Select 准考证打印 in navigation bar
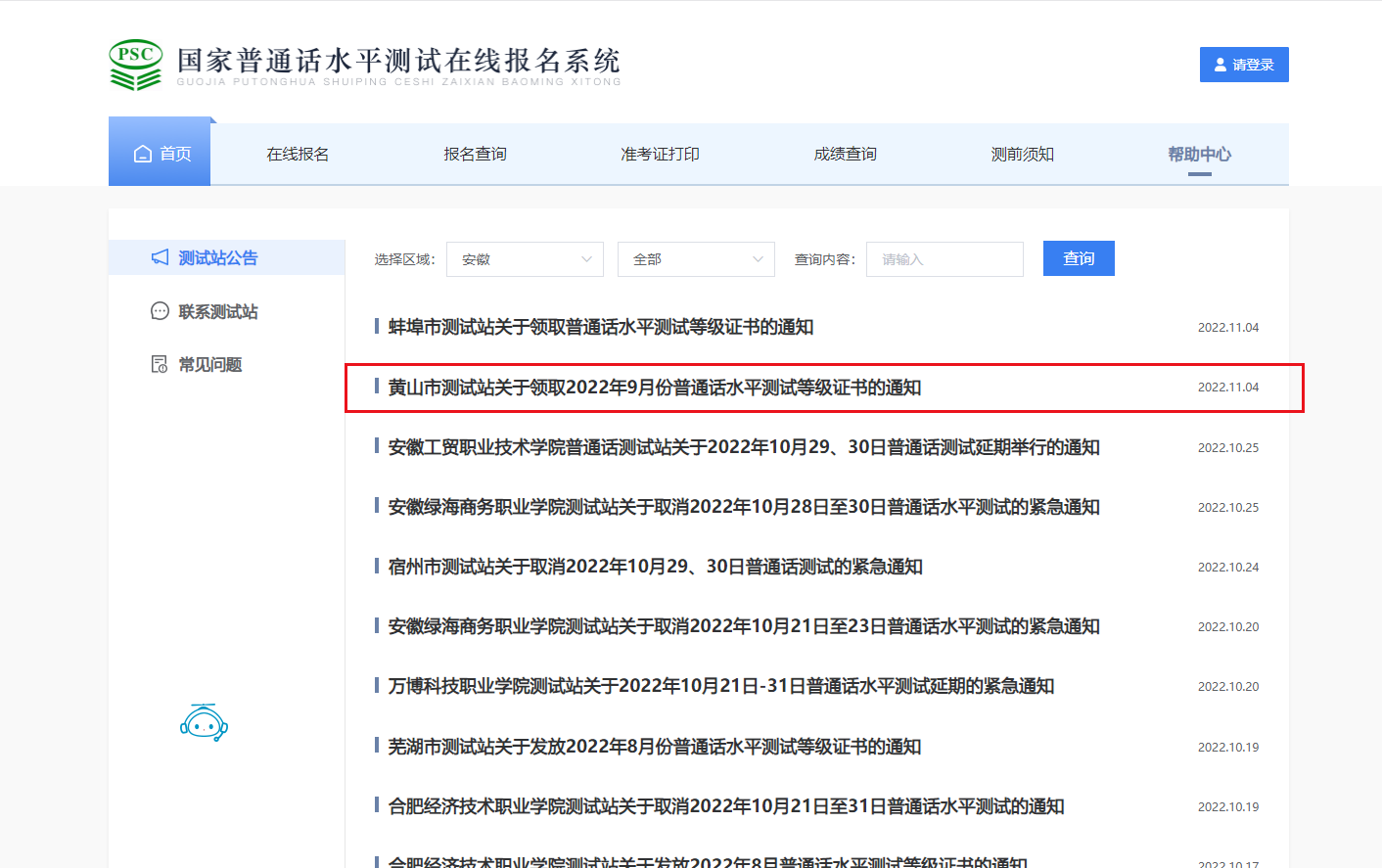 pos(660,154)
